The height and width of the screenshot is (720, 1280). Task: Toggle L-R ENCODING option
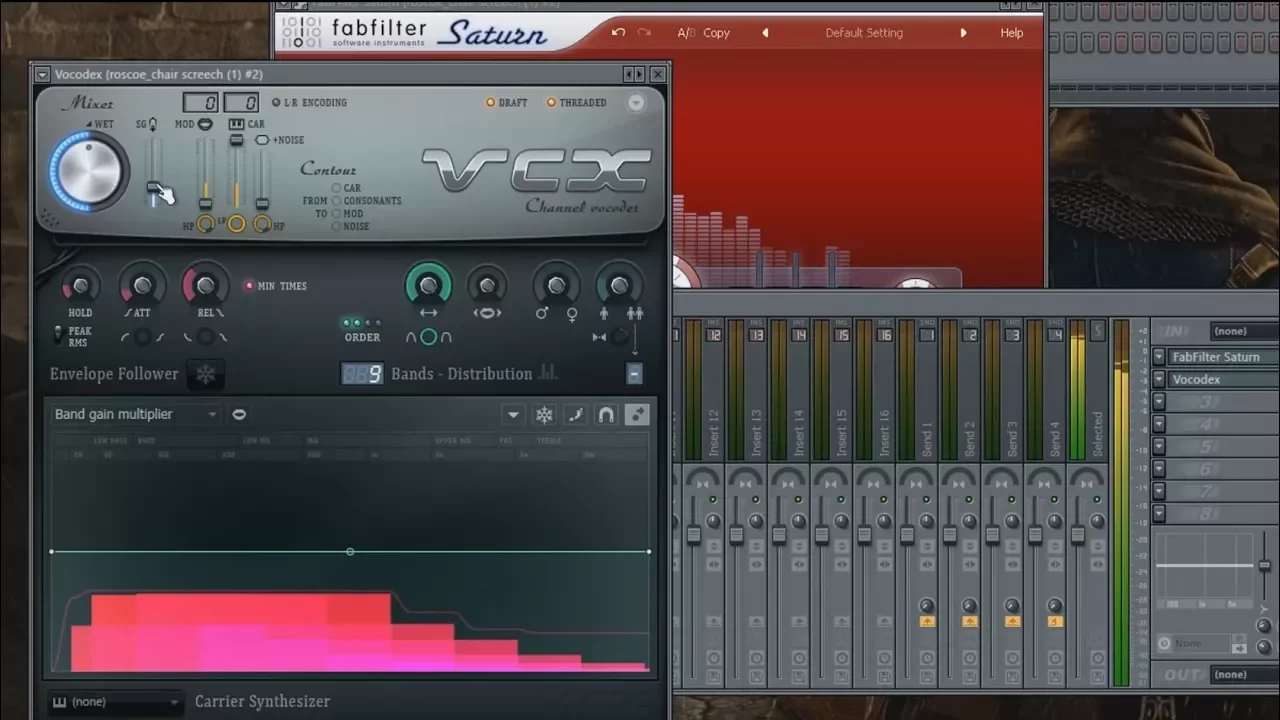click(x=309, y=102)
